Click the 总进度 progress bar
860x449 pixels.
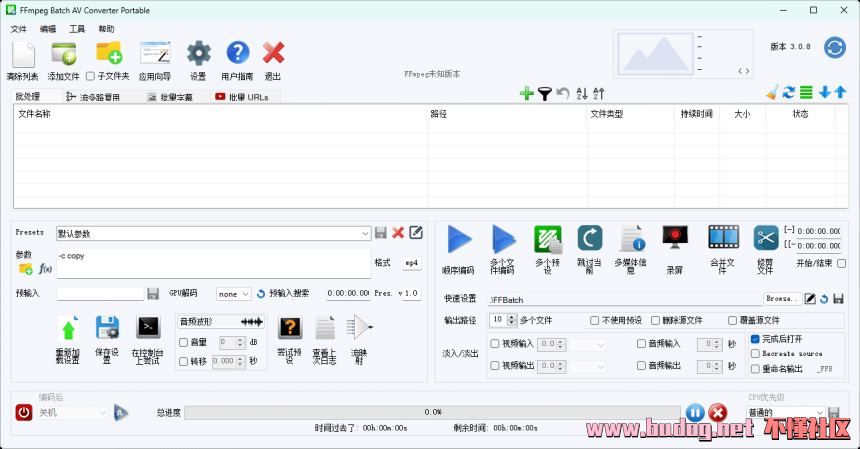click(x=432, y=412)
